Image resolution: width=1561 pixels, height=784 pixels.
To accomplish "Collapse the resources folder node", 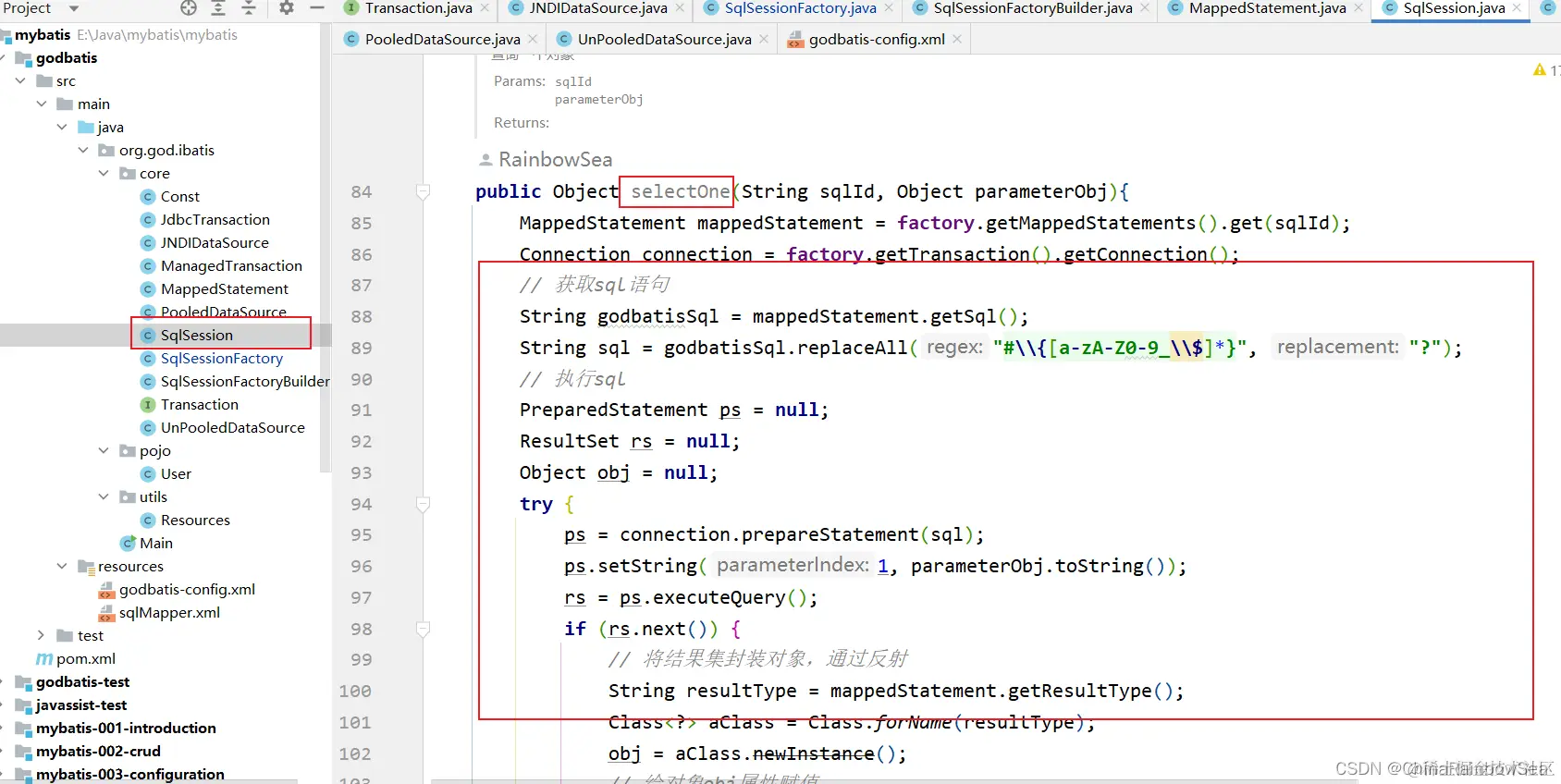I will [62, 566].
